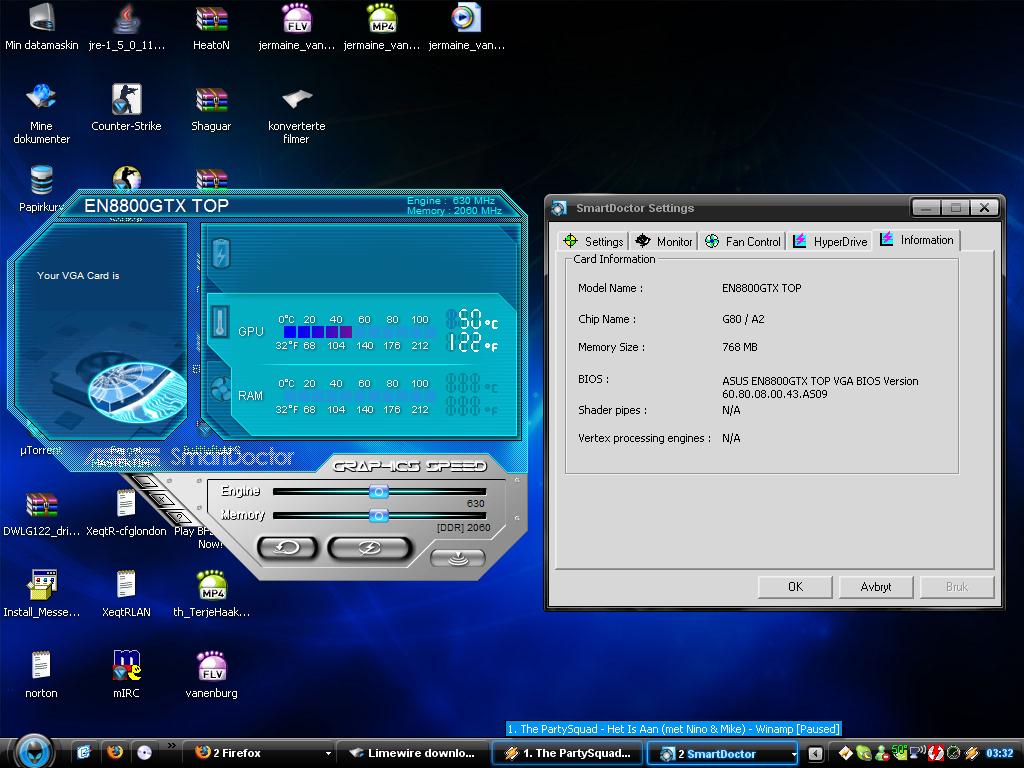
Task: Click SmartDoctor's small minimize button
Action: (145, 483)
